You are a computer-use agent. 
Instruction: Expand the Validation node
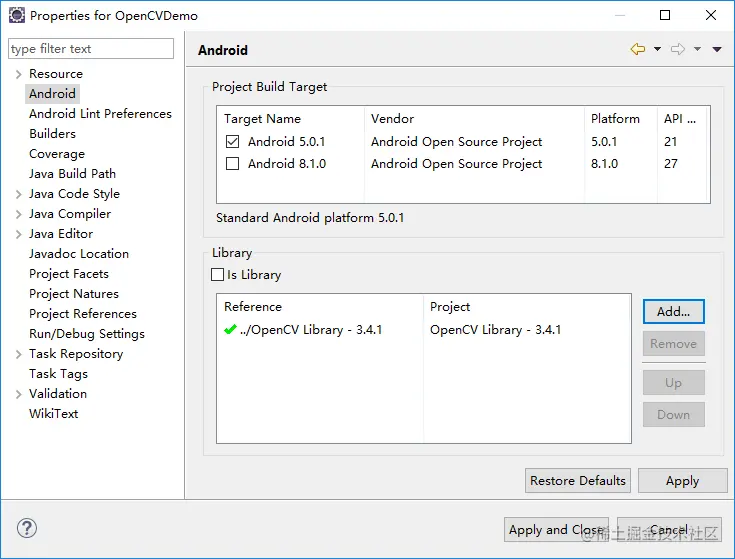point(18,394)
